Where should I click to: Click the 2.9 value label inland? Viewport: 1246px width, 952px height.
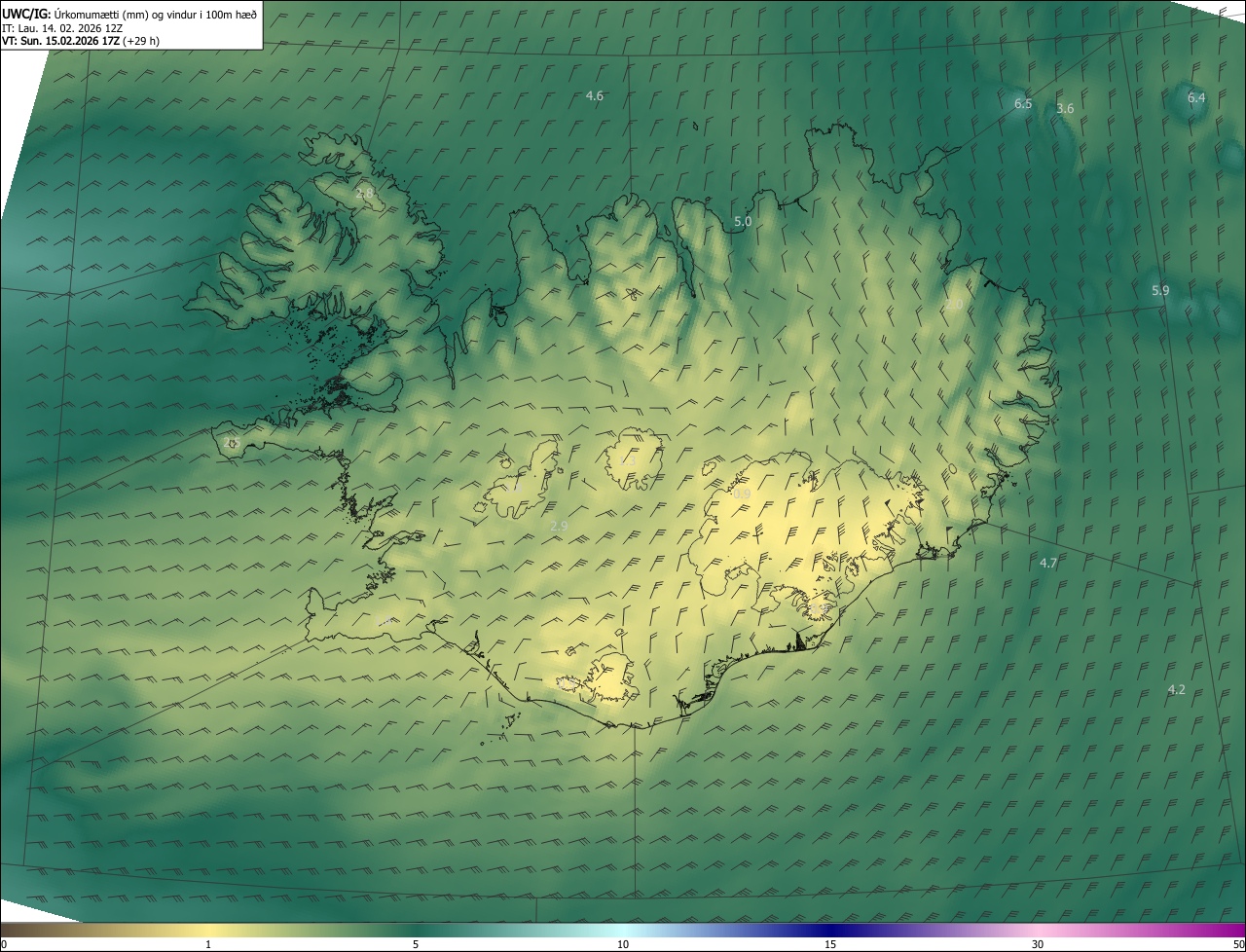pos(559,526)
